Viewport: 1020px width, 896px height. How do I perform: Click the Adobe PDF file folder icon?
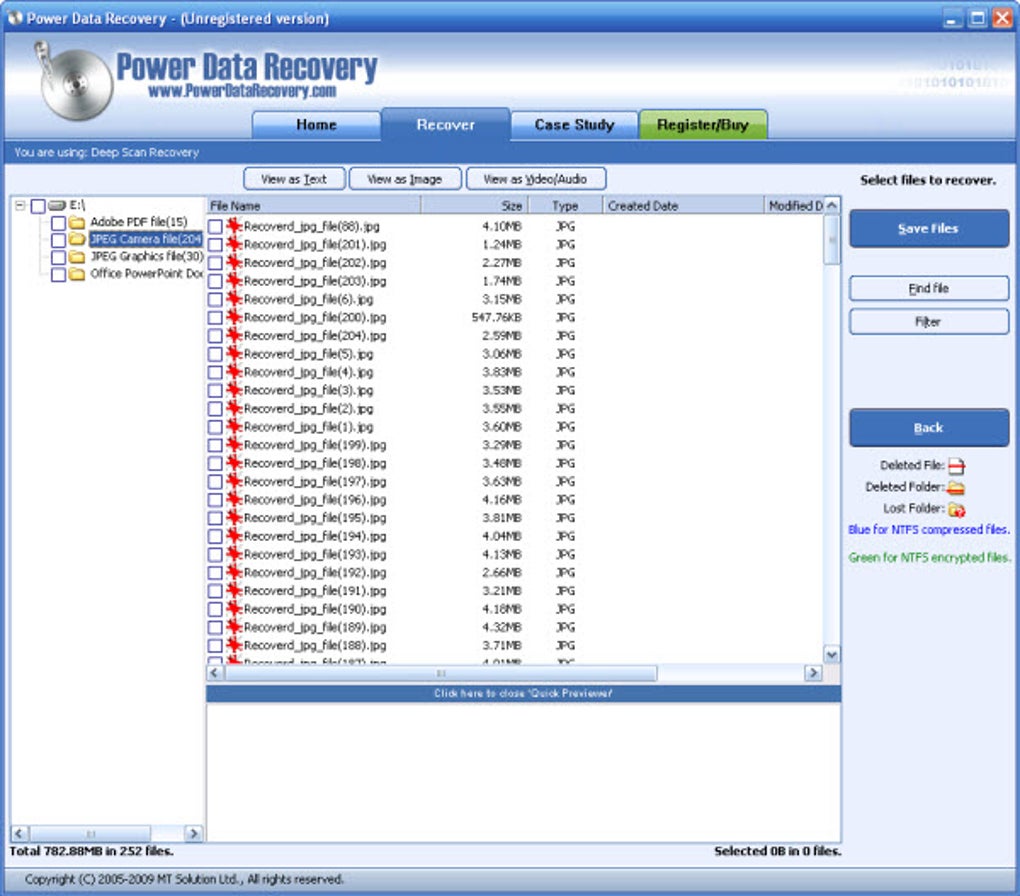pyautogui.click(x=77, y=223)
